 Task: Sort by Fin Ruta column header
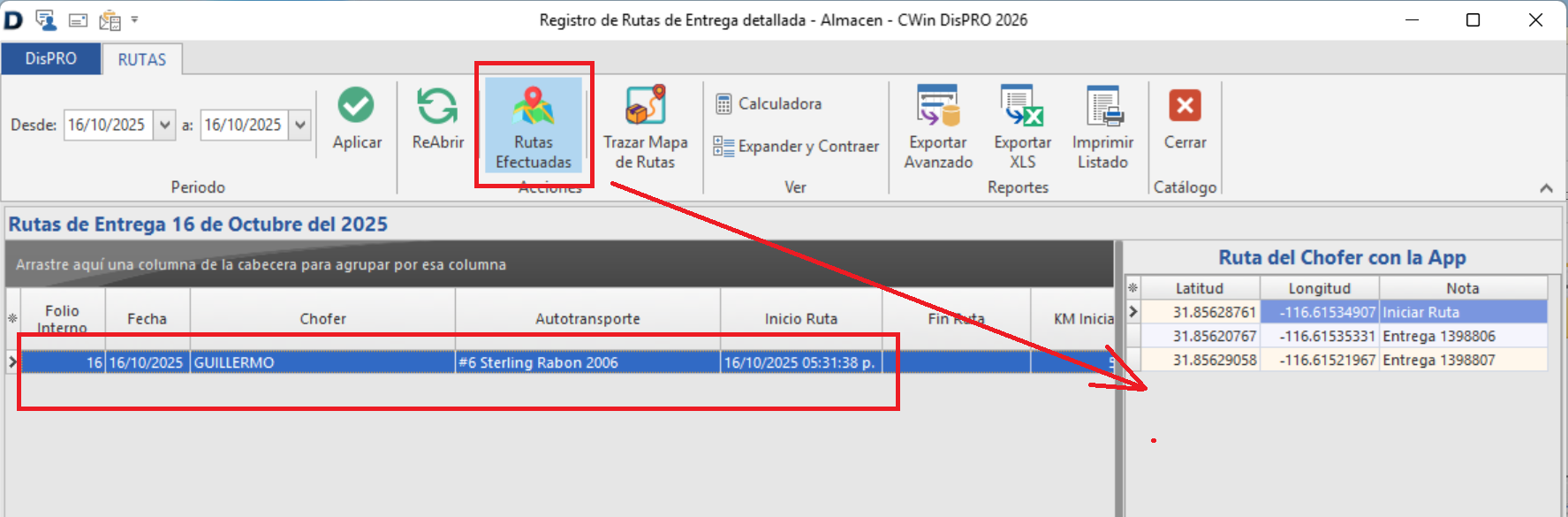coord(956,318)
